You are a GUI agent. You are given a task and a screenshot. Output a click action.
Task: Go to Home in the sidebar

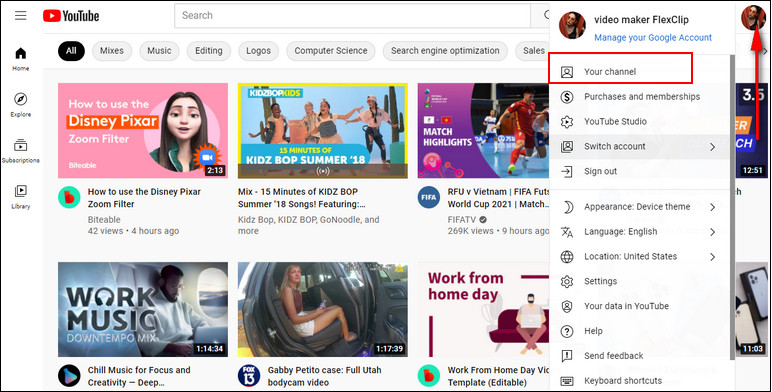click(x=21, y=59)
